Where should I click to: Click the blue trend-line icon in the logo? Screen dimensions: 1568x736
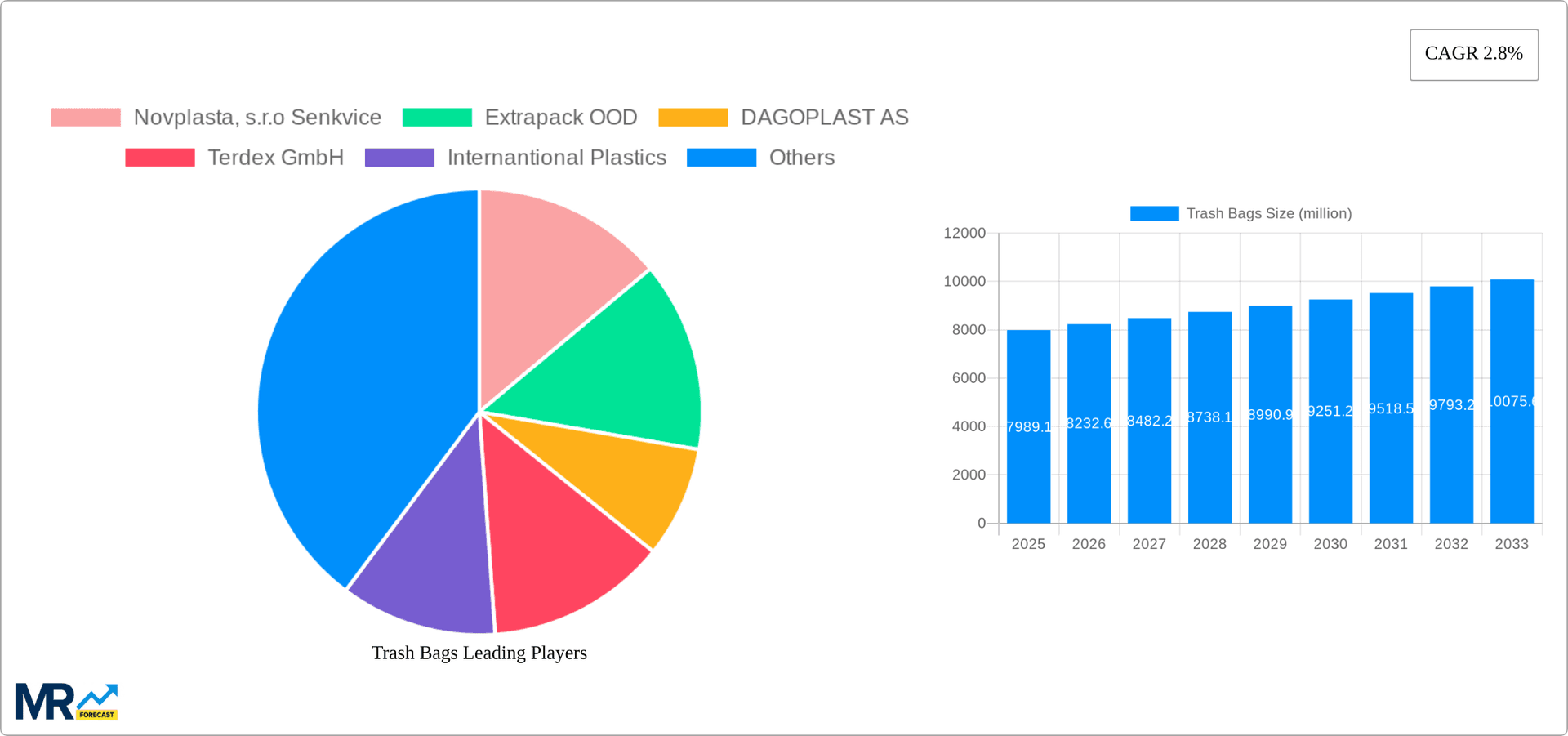(x=100, y=694)
